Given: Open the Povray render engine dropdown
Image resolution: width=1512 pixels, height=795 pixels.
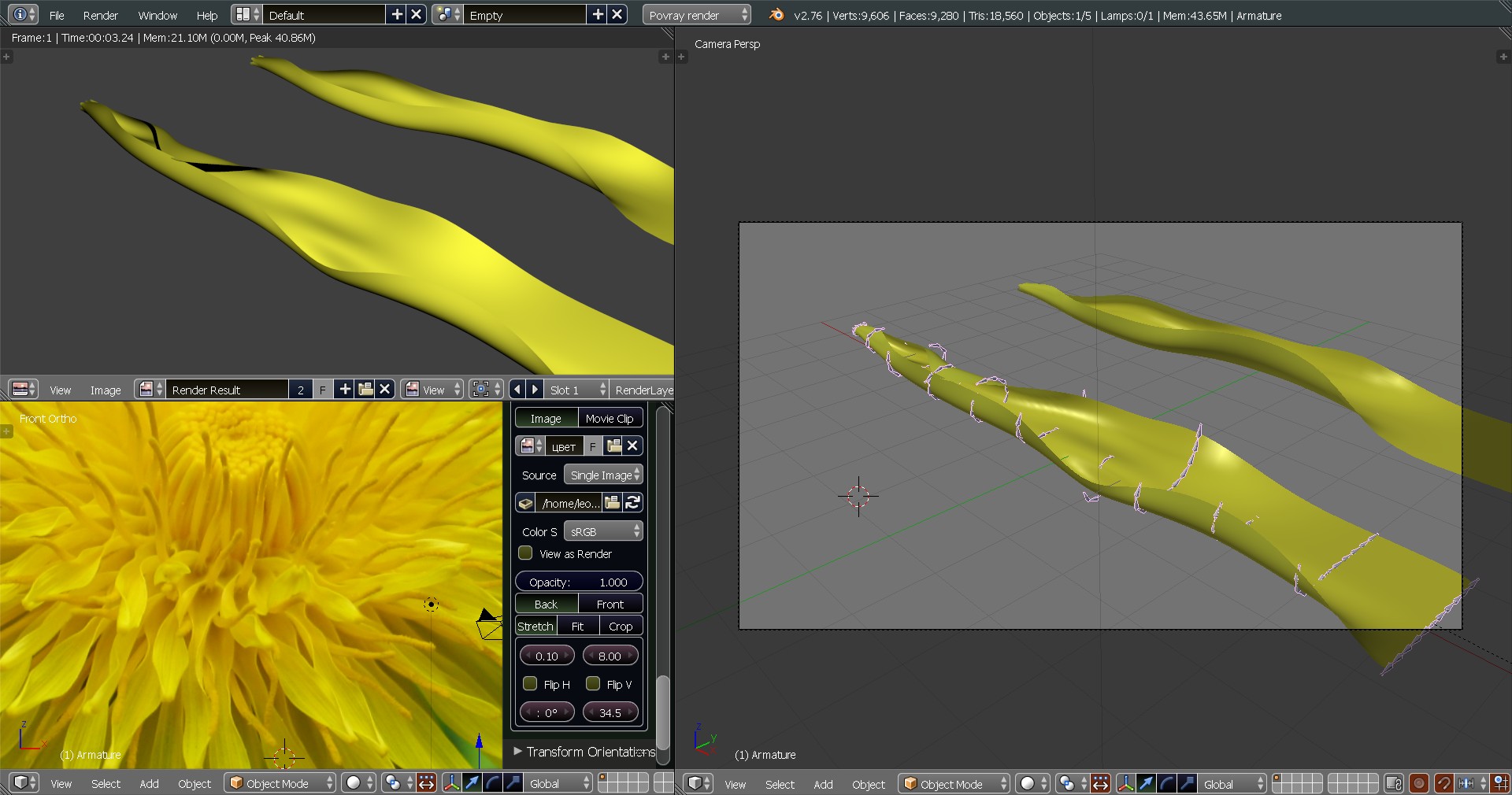Looking at the screenshot, I should [x=696, y=15].
